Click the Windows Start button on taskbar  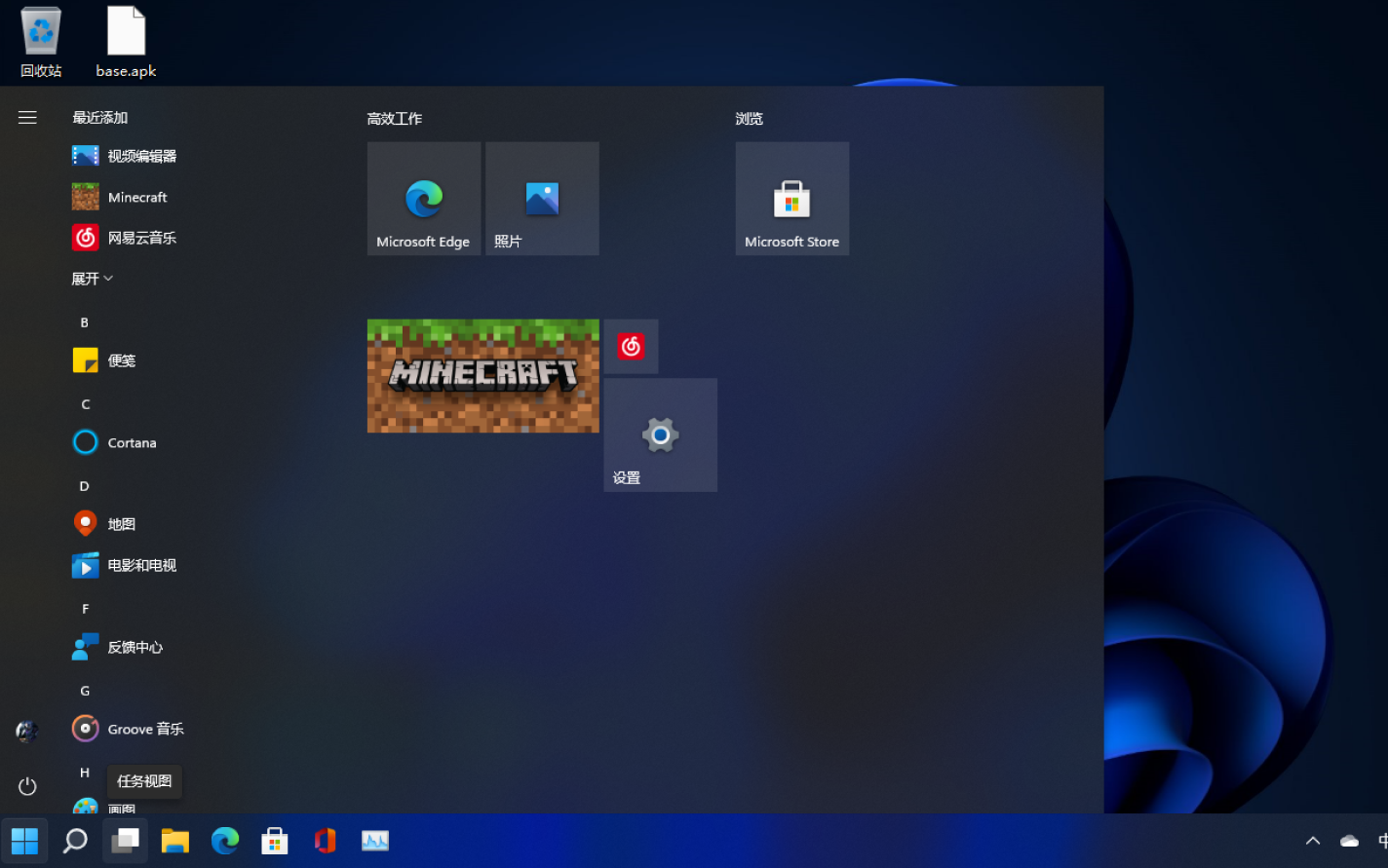pos(24,841)
